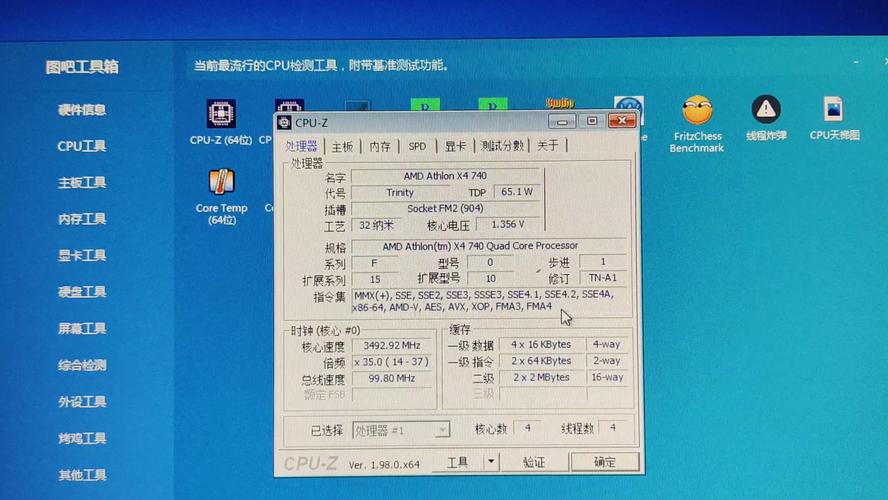Image resolution: width=888 pixels, height=500 pixels.
Task: Click the extended model value 10
Action: [490, 279]
